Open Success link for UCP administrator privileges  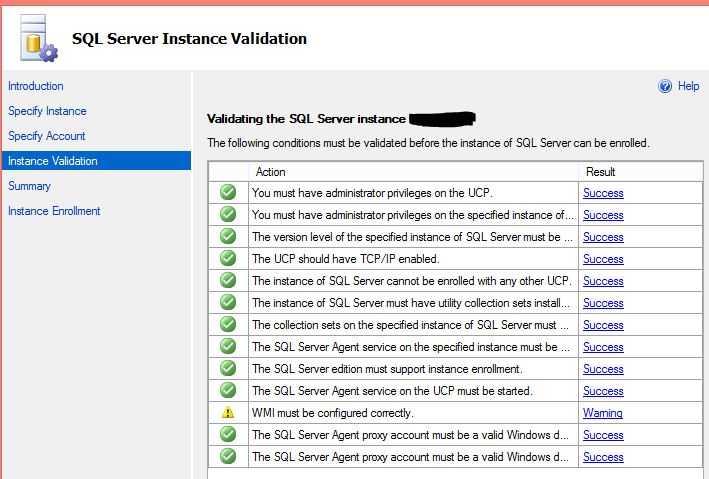pos(603,193)
